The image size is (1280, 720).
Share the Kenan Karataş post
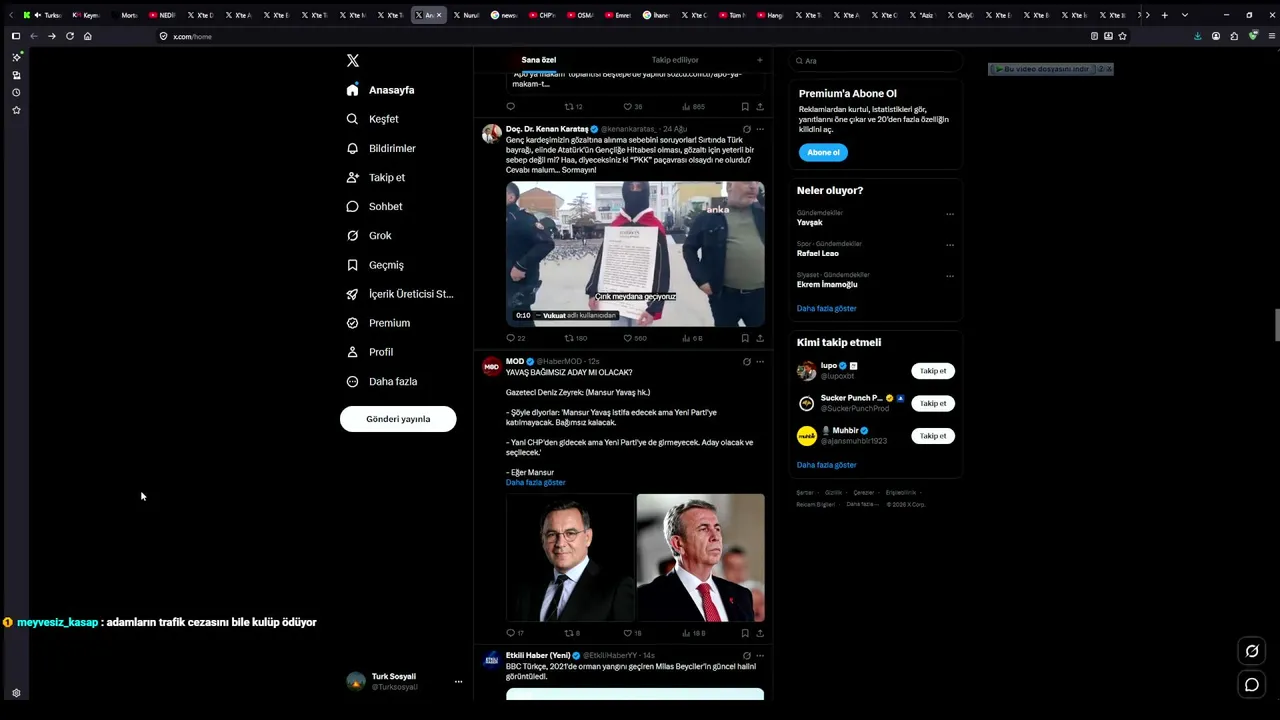pos(760,338)
